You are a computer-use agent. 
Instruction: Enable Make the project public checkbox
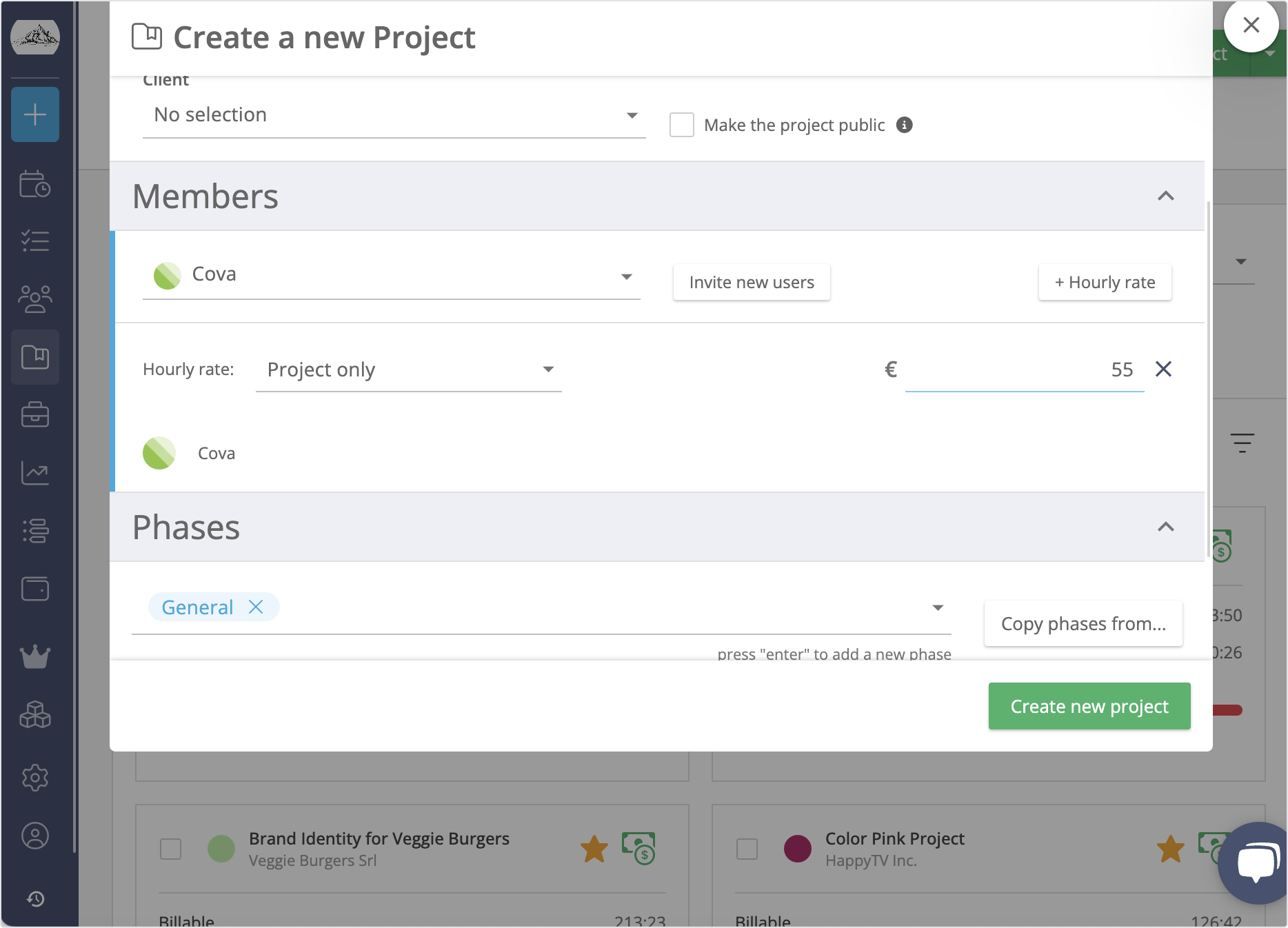pyautogui.click(x=681, y=125)
